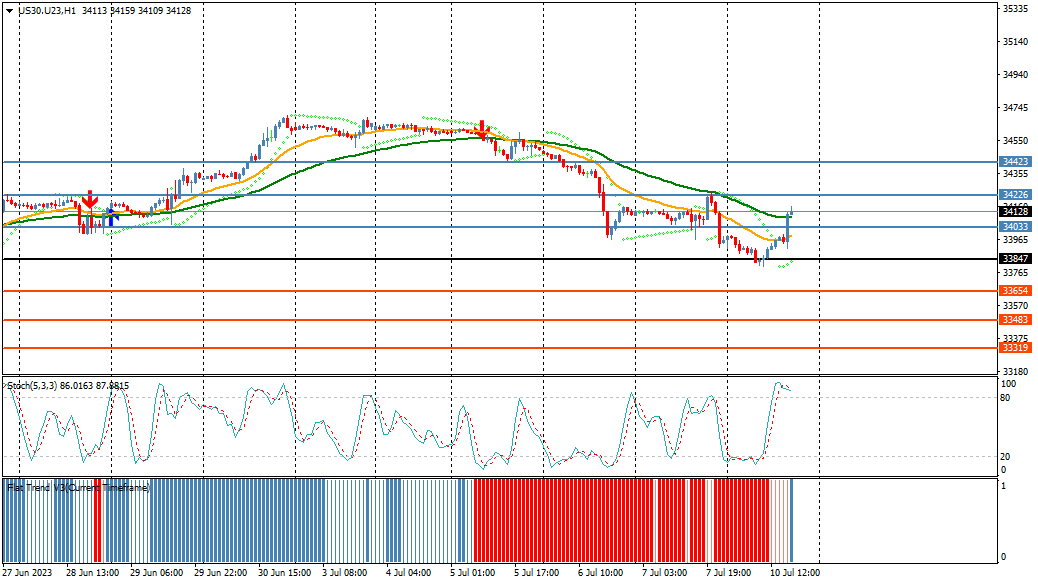Click the 5 Jul 01:00 time label

click(x=473, y=573)
